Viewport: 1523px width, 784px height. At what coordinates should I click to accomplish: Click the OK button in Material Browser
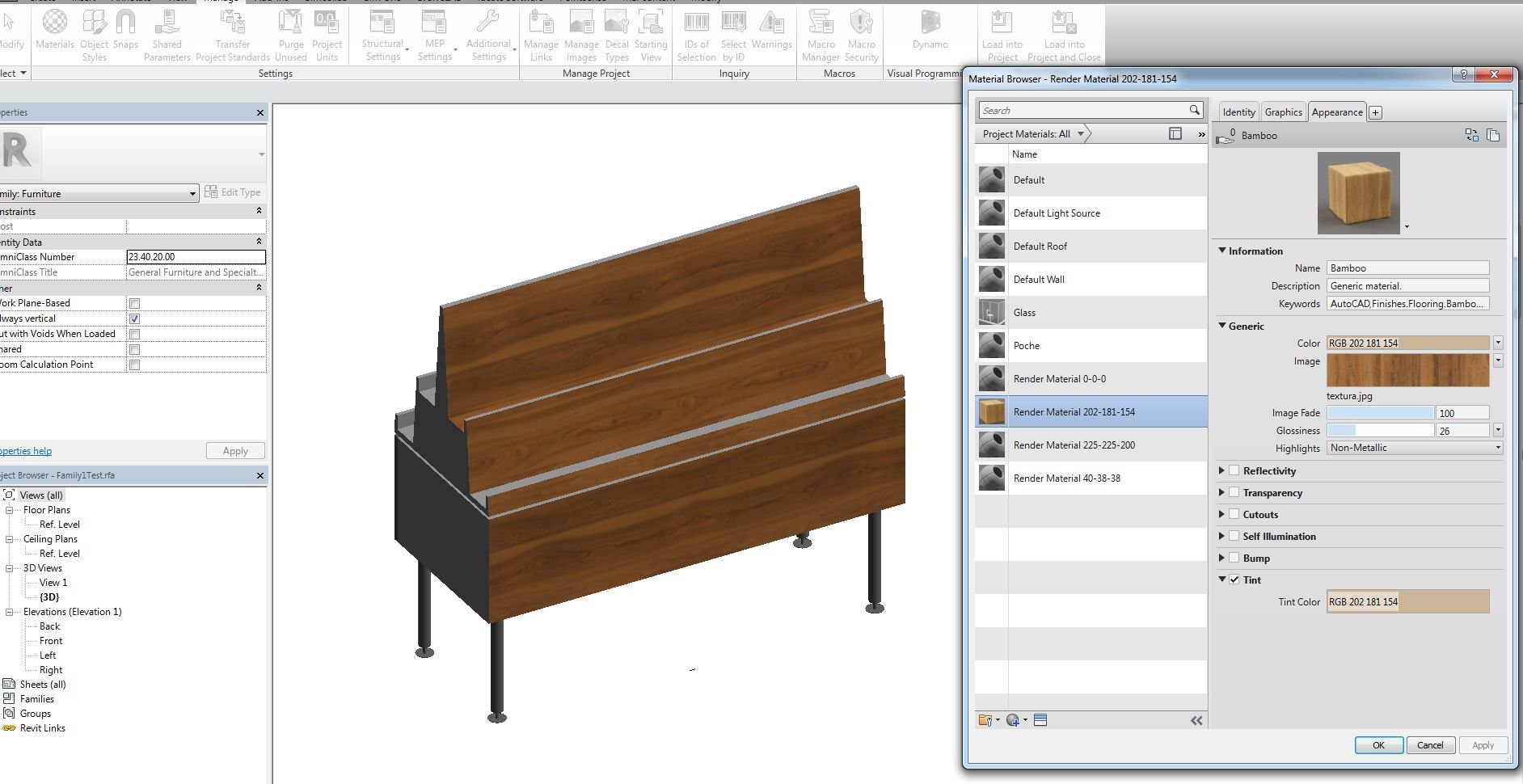[x=1378, y=745]
